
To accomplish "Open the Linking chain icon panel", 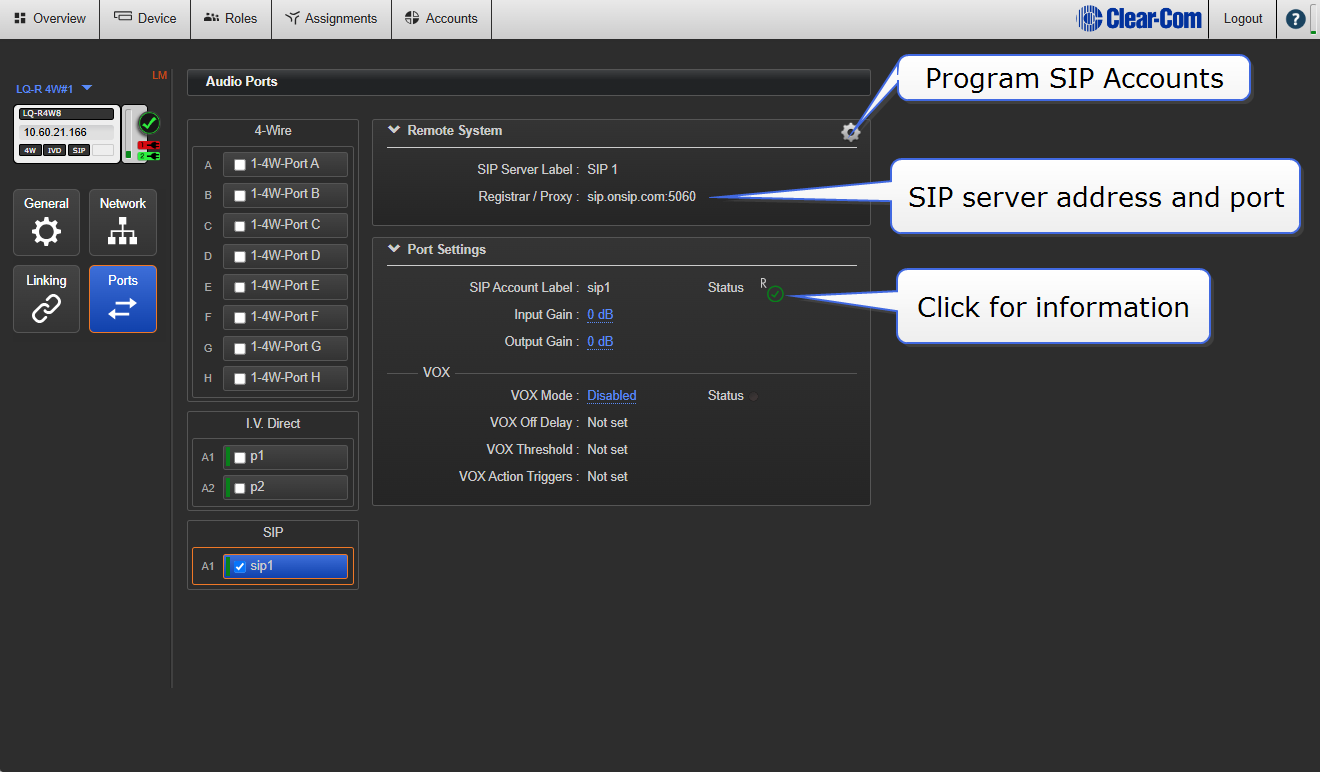I will point(46,299).
